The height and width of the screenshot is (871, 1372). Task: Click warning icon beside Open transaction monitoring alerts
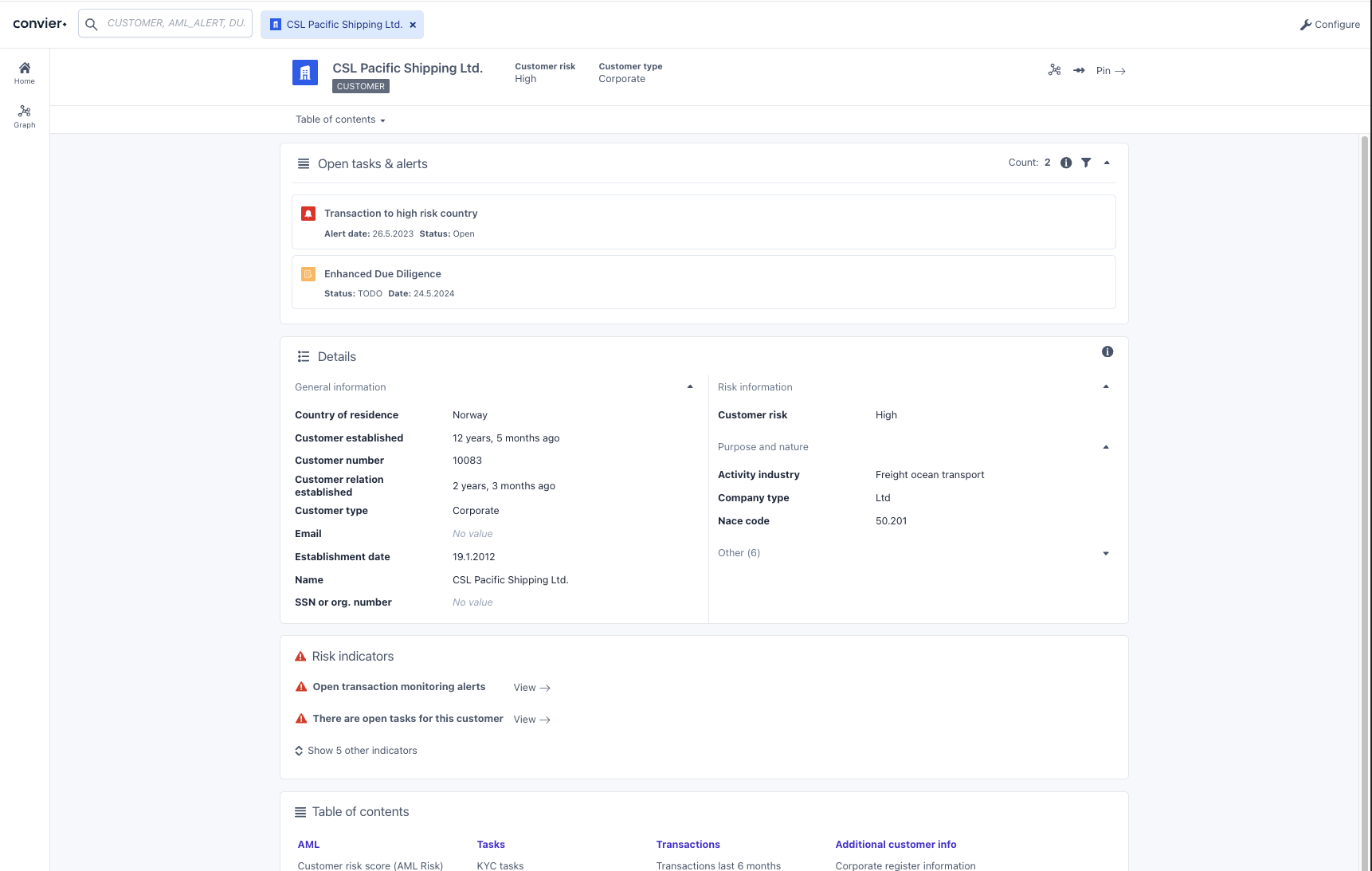301,687
